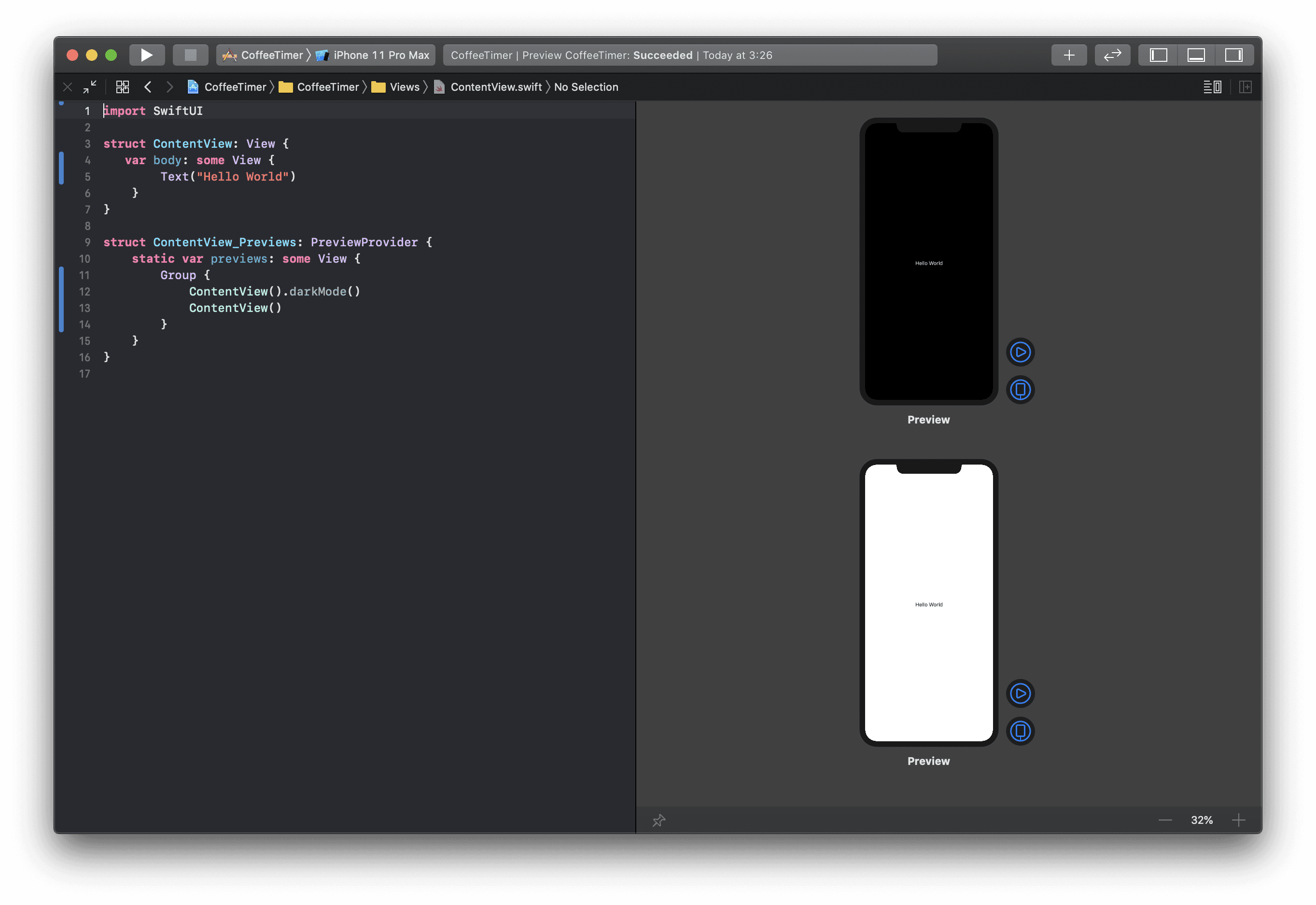Open the related items grid menu
Image resolution: width=1316 pixels, height=905 pixels.
tap(123, 87)
